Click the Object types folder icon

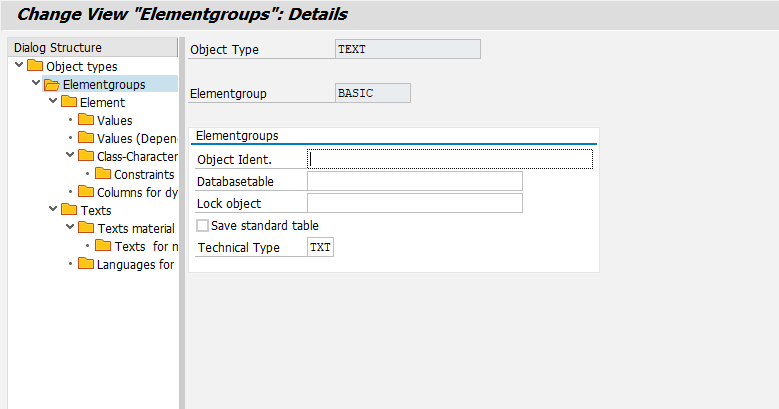click(36, 66)
